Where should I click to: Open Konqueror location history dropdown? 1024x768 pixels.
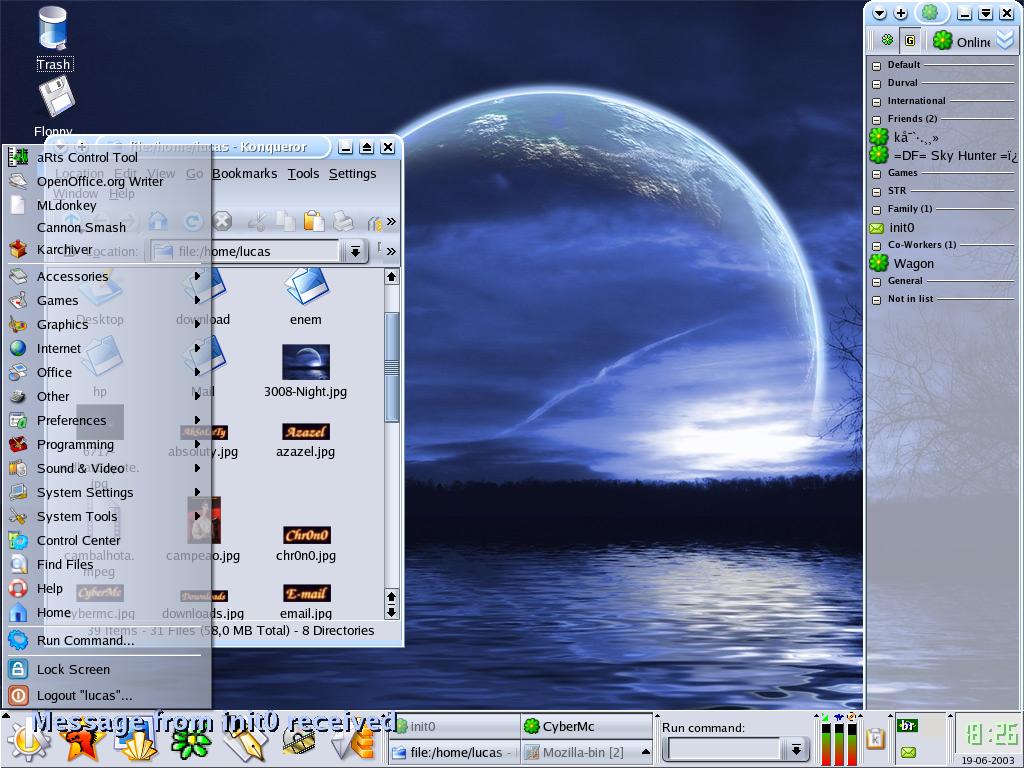[x=355, y=251]
